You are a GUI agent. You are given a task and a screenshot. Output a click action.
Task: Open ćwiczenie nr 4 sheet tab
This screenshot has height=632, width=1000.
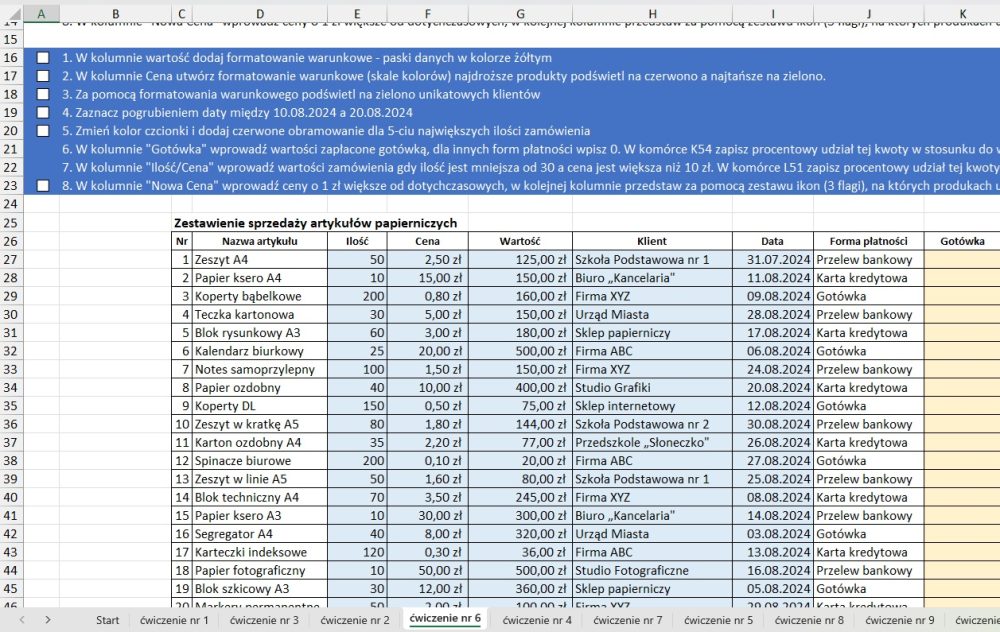click(x=537, y=620)
